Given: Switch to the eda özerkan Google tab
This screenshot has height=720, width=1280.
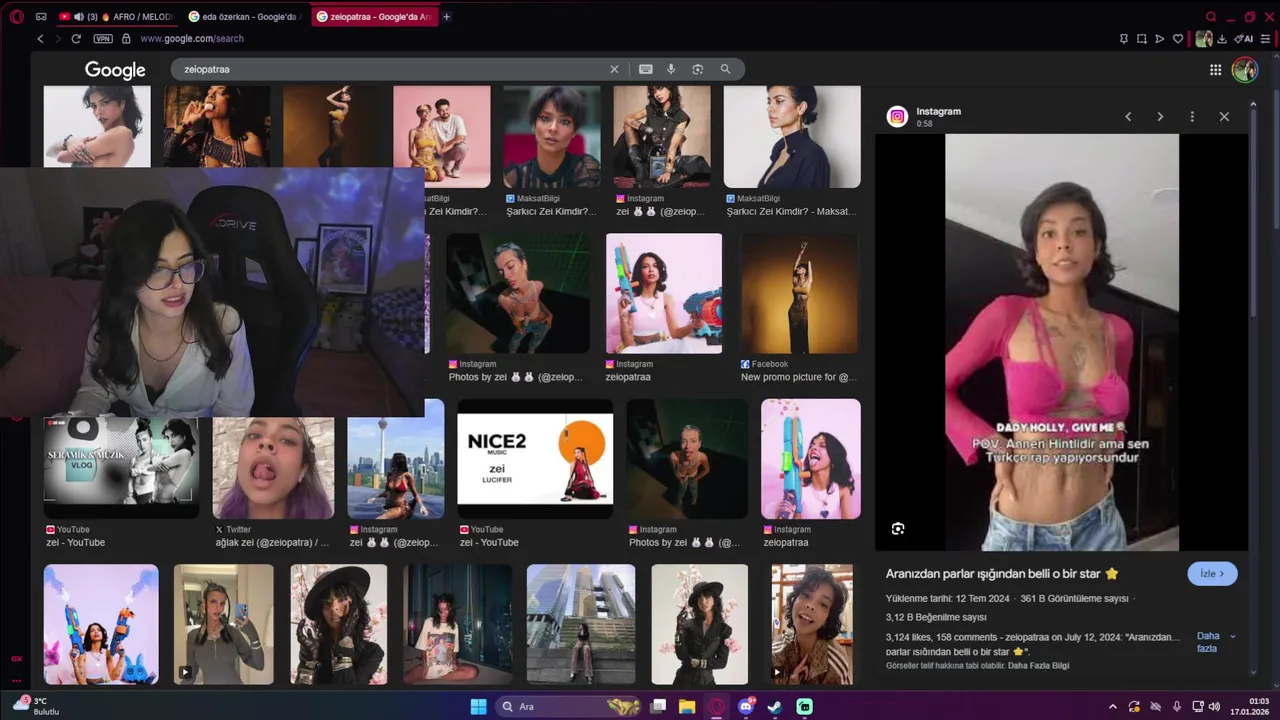Looking at the screenshot, I should 243,17.
